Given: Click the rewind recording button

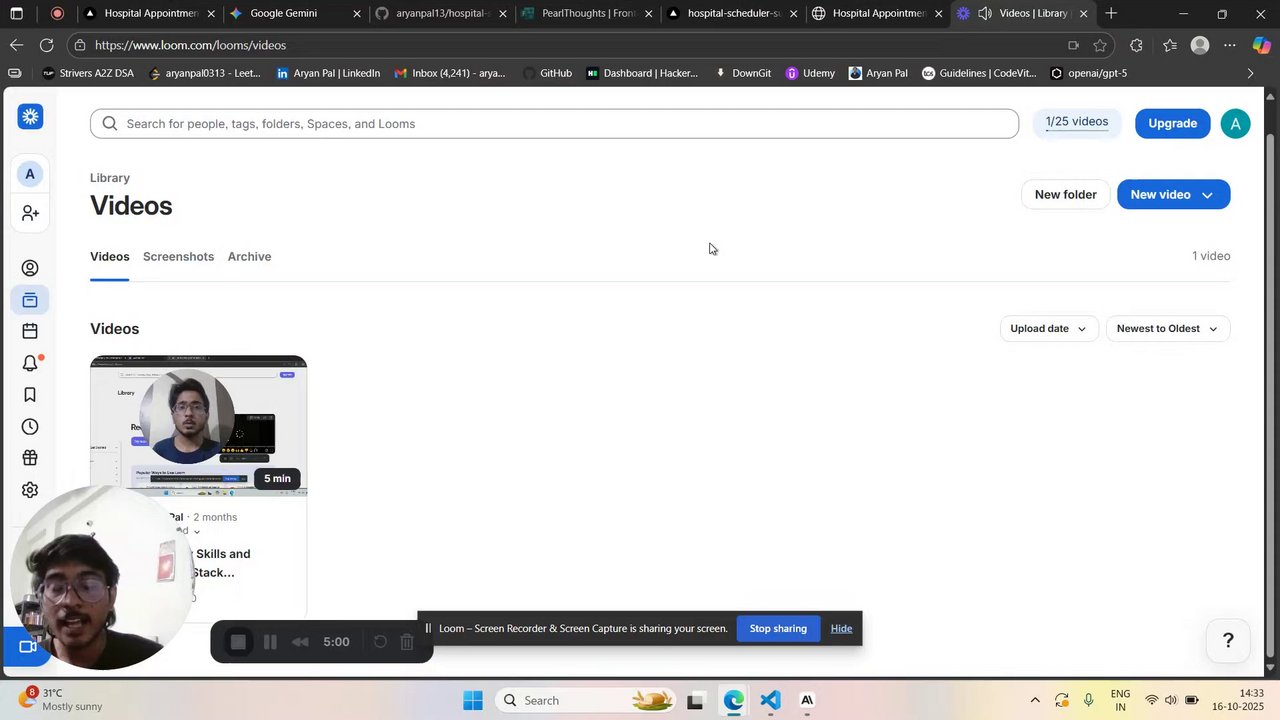Looking at the screenshot, I should pyautogui.click(x=300, y=642).
